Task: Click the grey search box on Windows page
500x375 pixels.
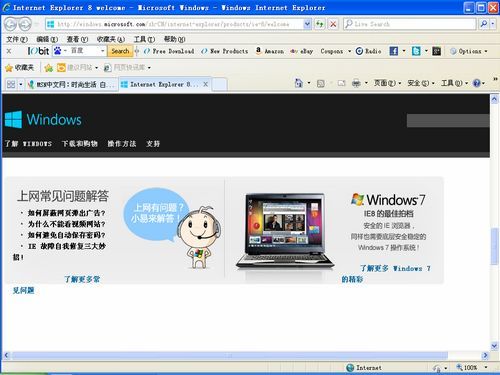Action: [448, 120]
